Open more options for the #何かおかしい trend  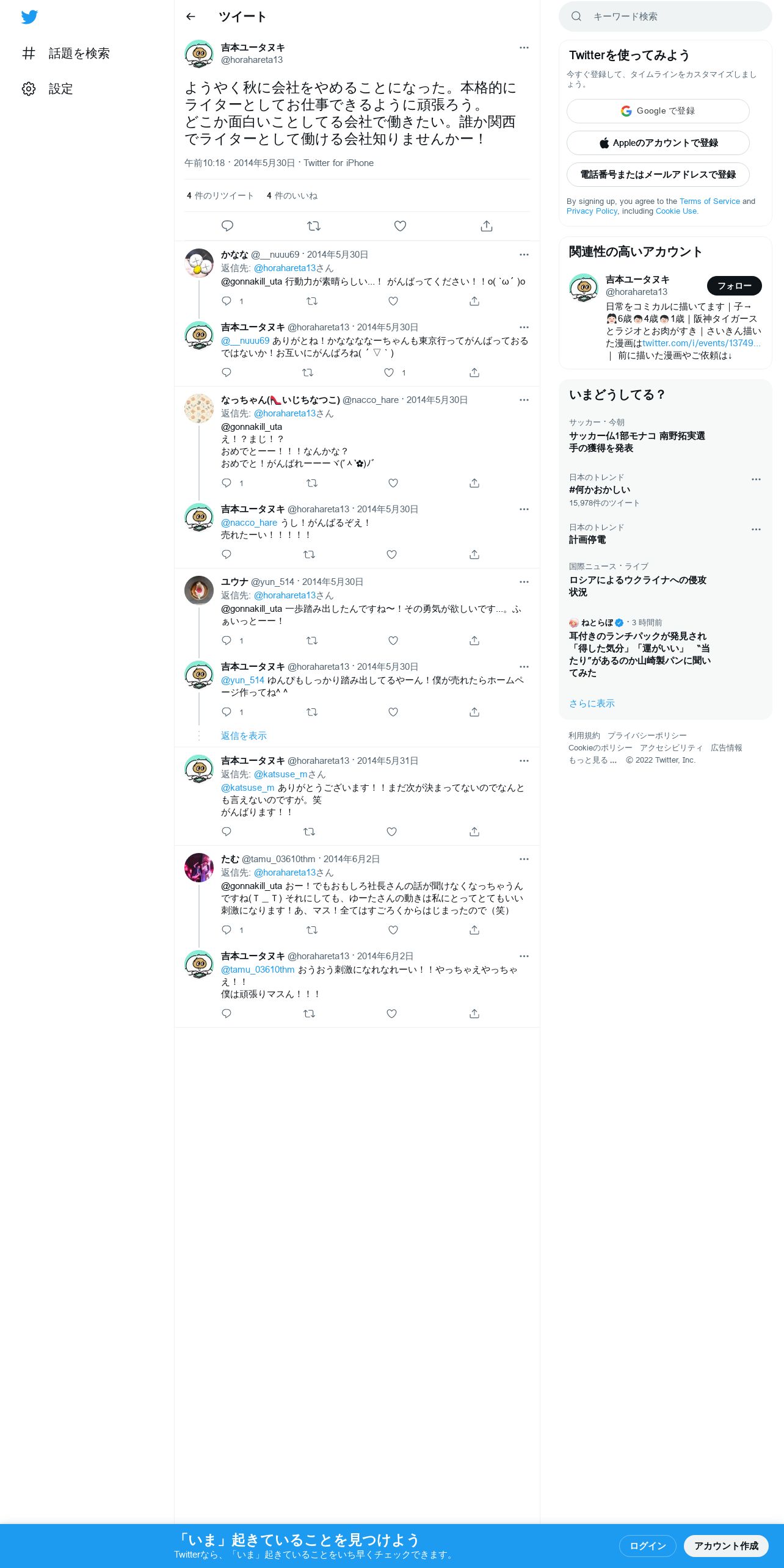point(756,479)
